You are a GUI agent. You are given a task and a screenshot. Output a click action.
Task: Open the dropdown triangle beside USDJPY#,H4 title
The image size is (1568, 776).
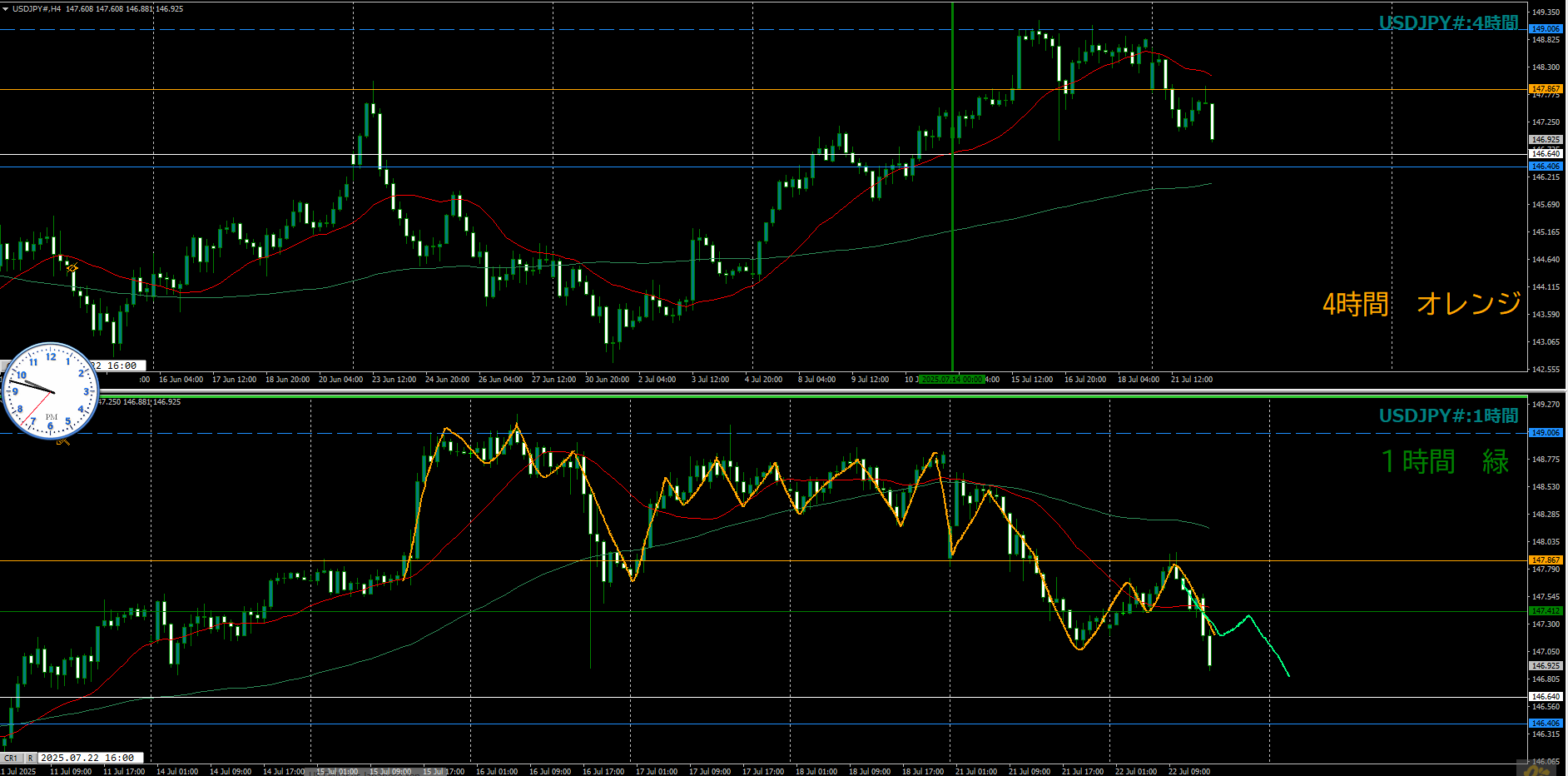[x=6, y=9]
